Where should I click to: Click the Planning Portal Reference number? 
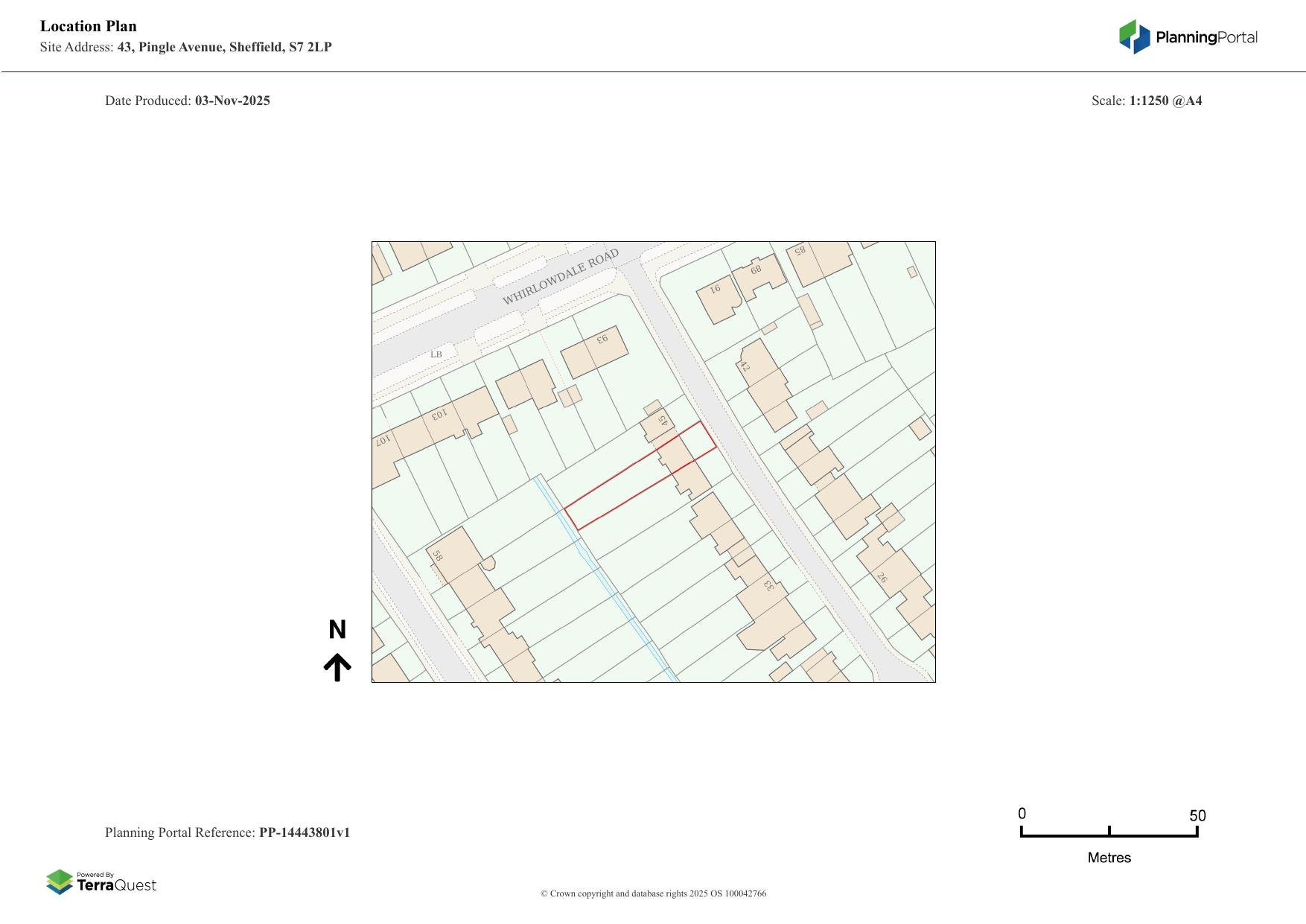(x=304, y=832)
